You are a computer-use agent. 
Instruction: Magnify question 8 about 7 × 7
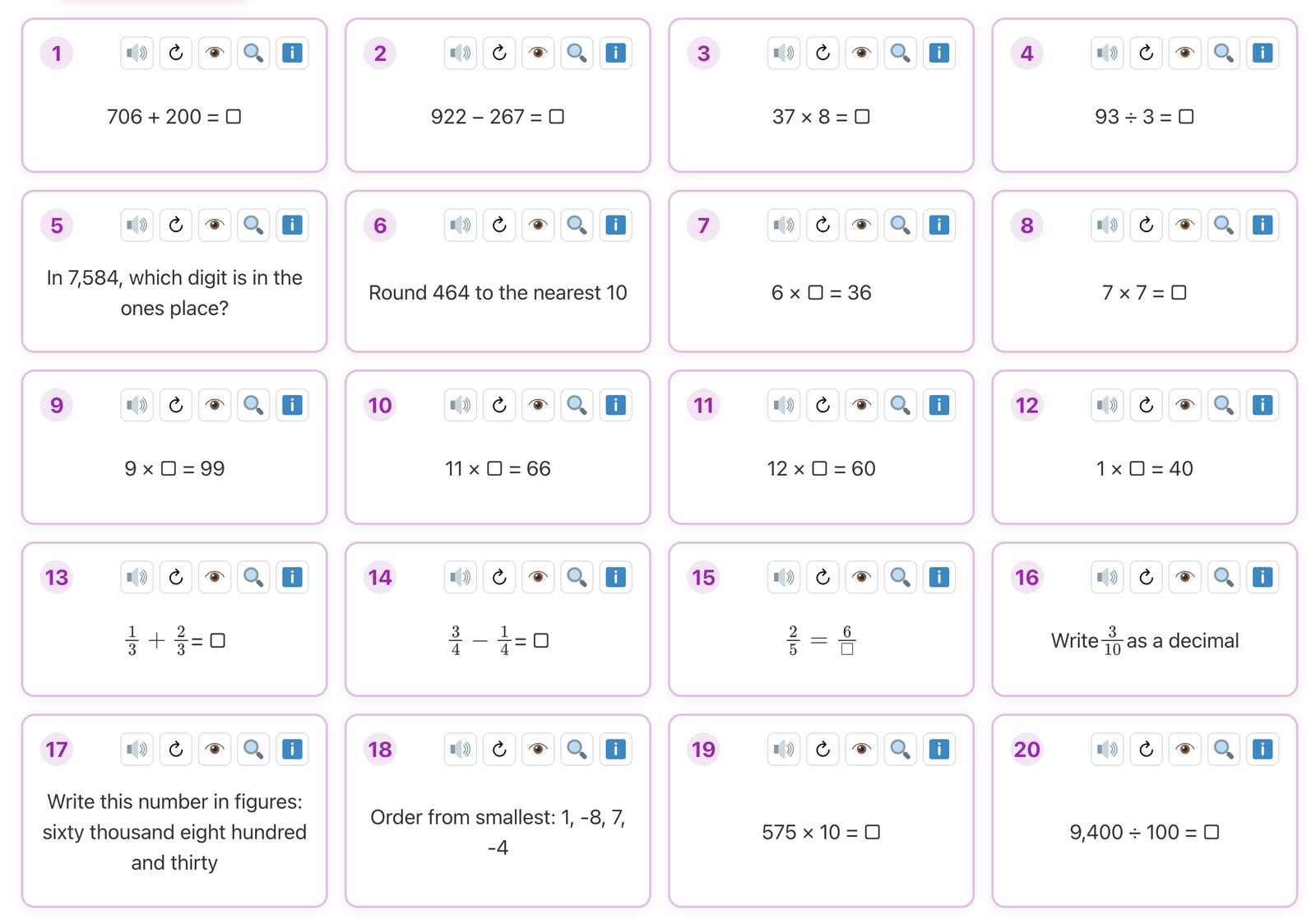[x=1223, y=225]
